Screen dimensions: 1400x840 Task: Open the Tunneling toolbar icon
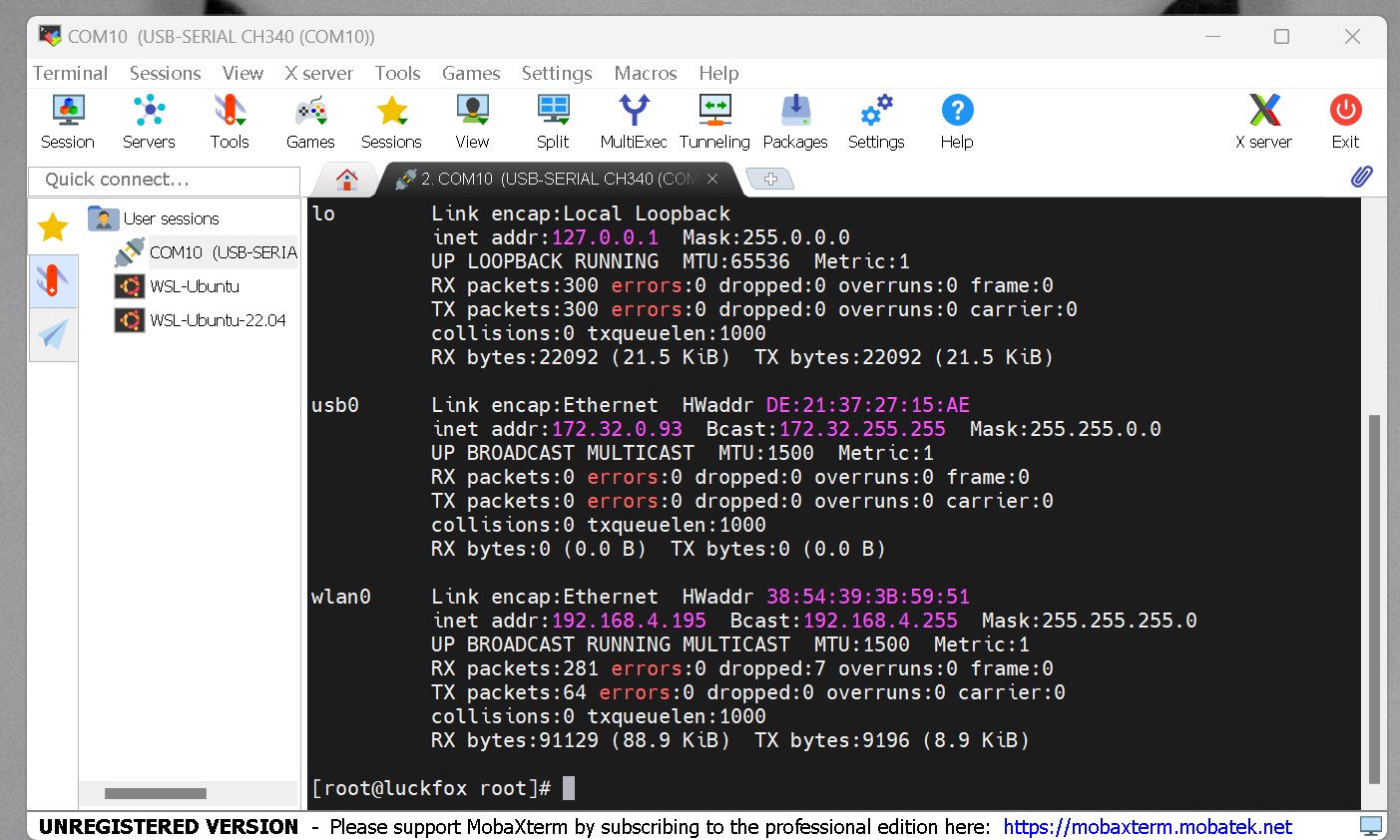714,122
